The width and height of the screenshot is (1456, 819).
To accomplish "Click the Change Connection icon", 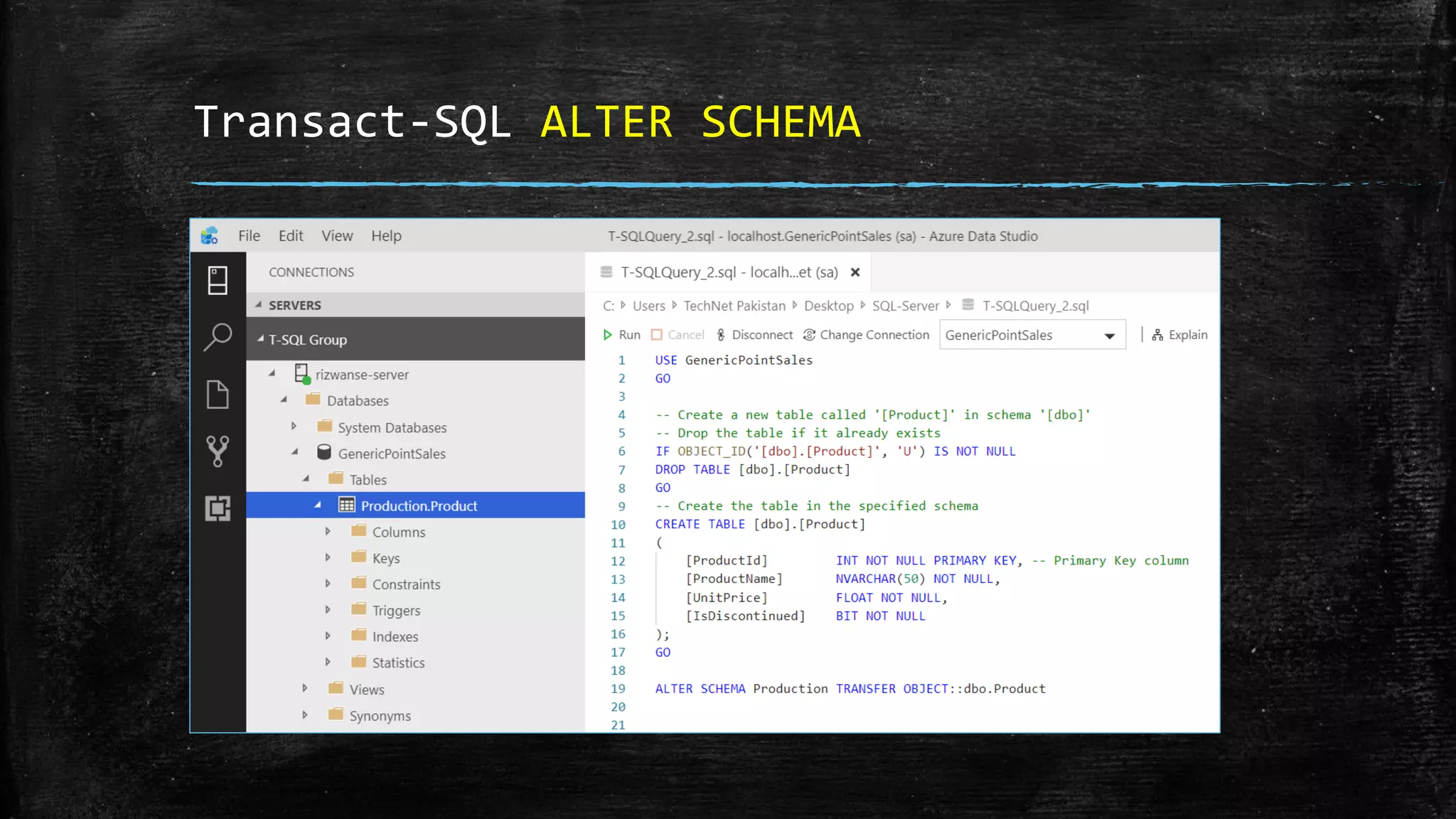I will [x=809, y=335].
